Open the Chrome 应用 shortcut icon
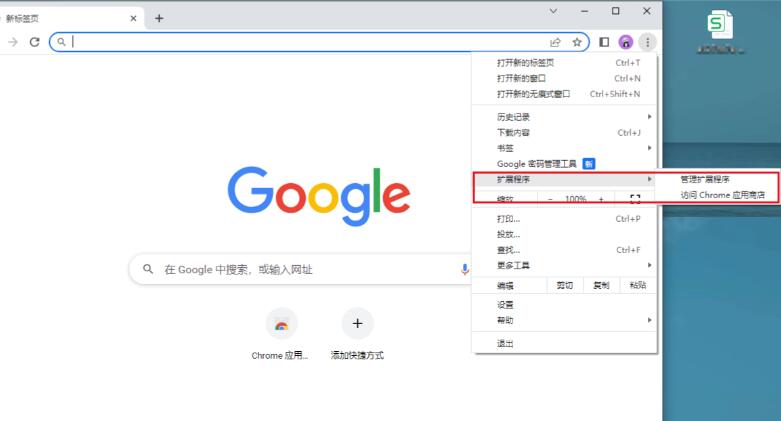This screenshot has height=421, width=781. pos(281,324)
